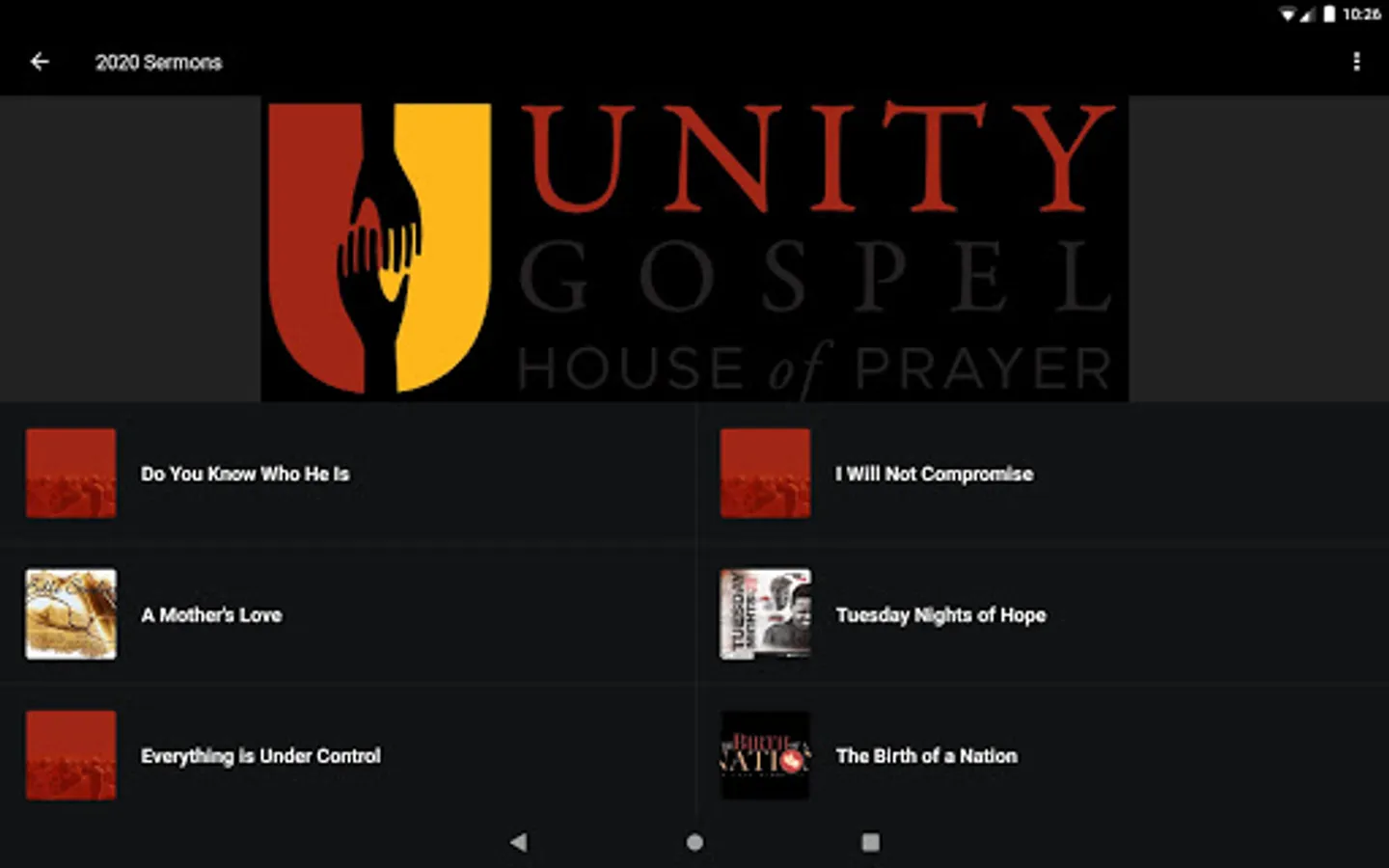
Task: Tap the back arrow icon
Action: [x=40, y=62]
